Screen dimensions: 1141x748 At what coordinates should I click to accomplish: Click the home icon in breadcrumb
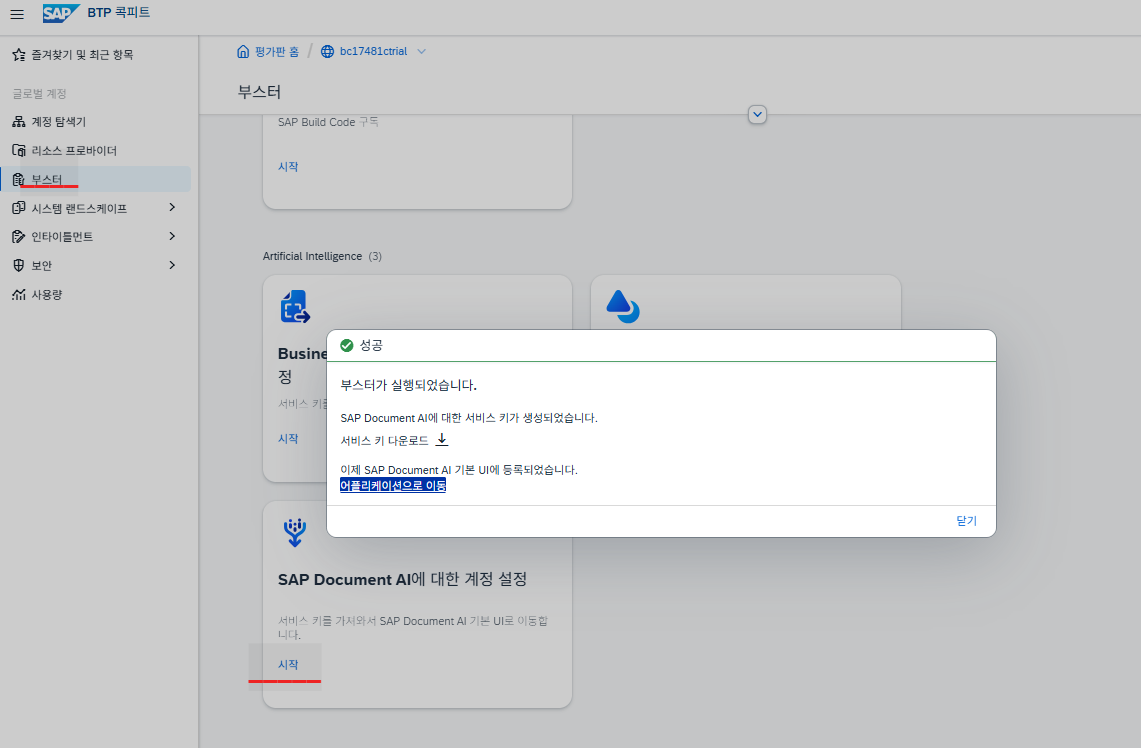243,52
